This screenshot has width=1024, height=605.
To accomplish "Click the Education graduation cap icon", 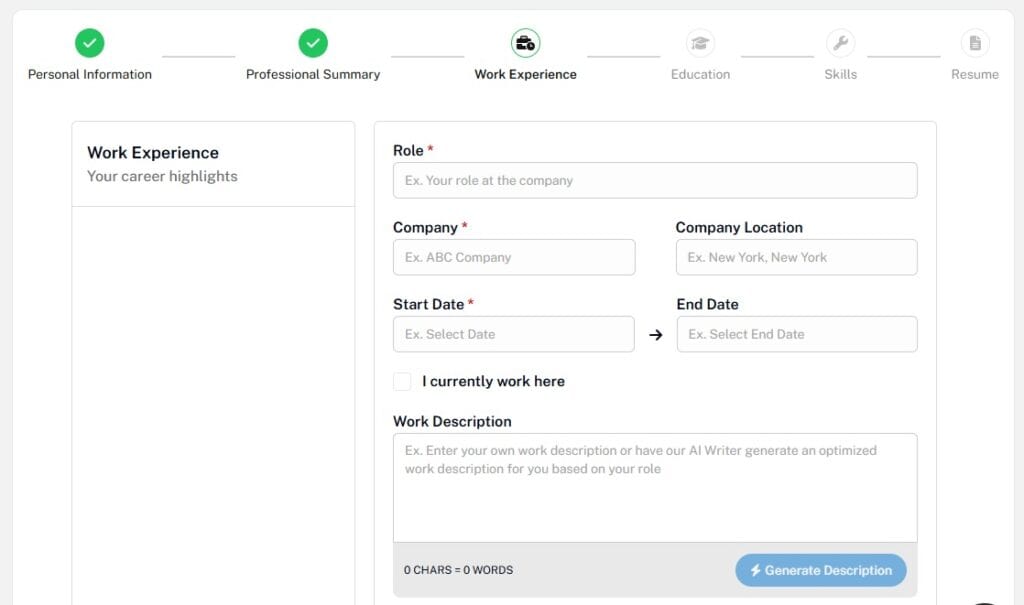I will tap(700, 43).
